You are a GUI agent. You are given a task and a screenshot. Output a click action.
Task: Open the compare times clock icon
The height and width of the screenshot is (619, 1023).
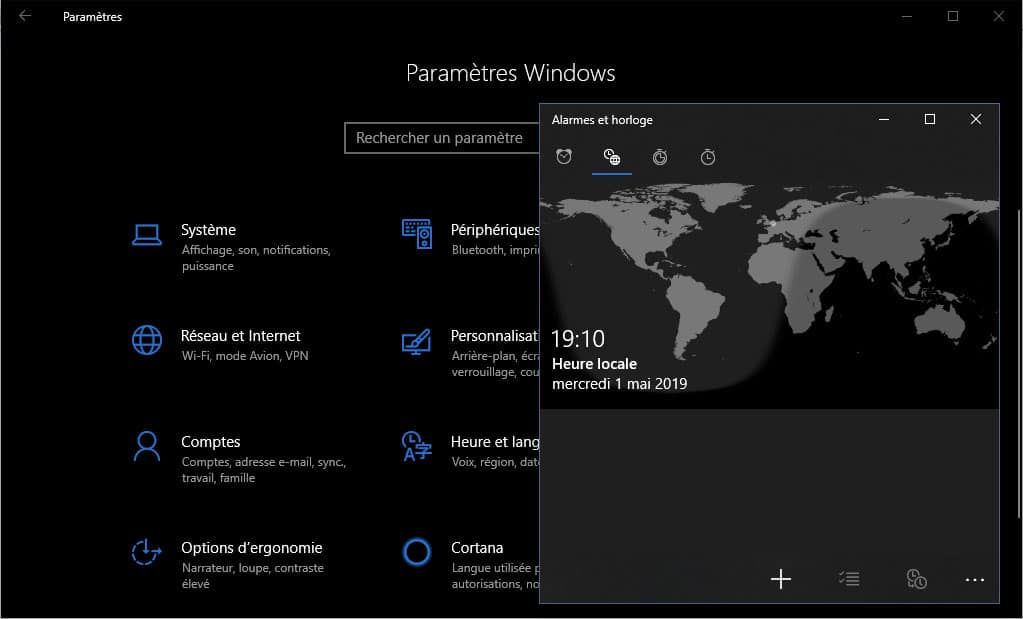(916, 579)
